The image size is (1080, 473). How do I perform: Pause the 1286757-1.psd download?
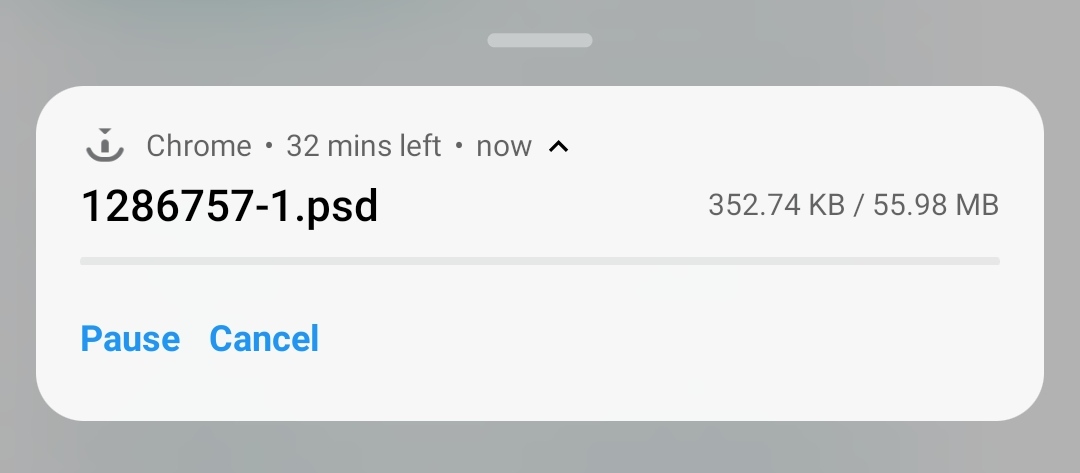click(x=130, y=339)
